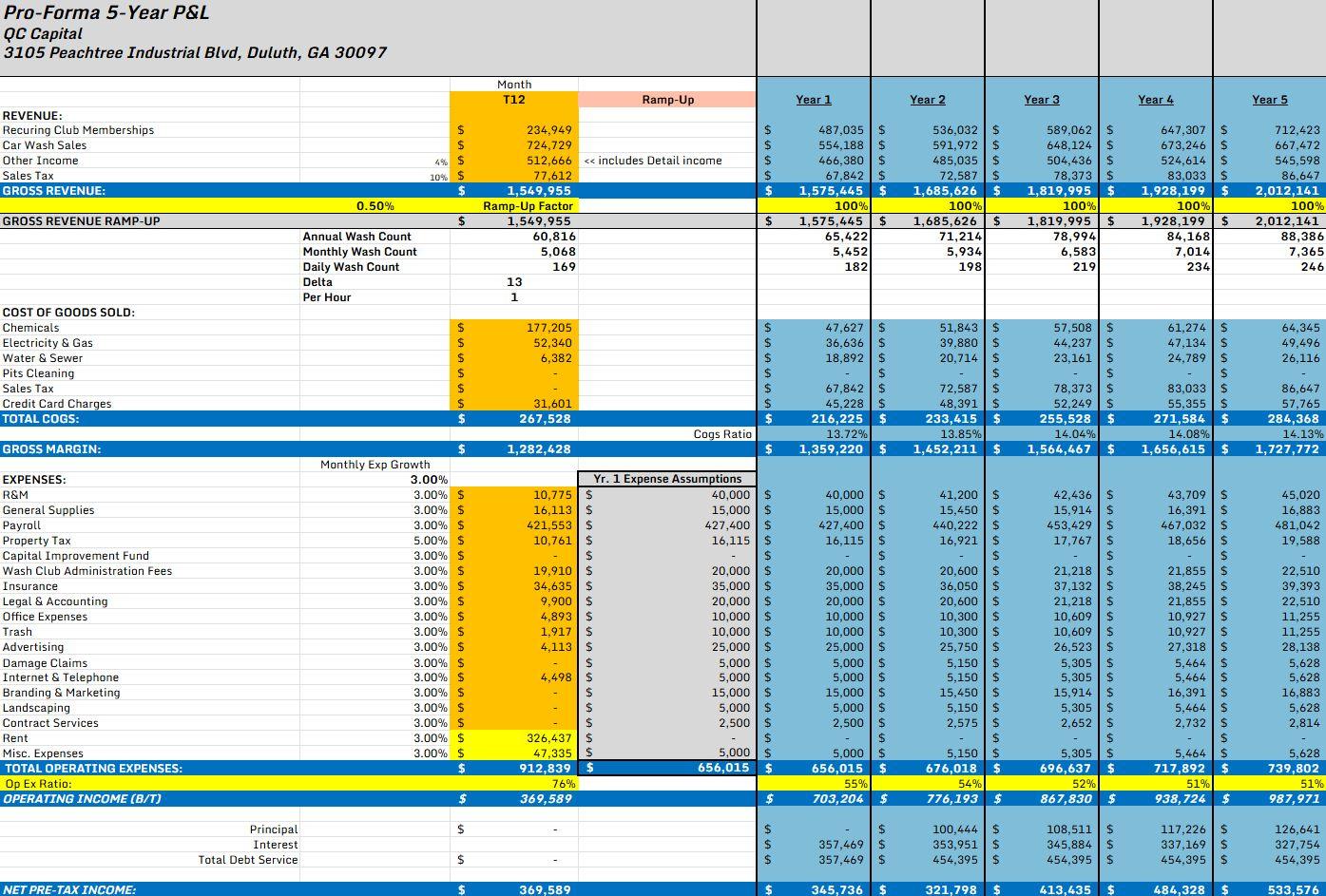Select the 'Yr. 1 Expense Assumptions' header
The height and width of the screenshot is (896, 1326).
click(667, 479)
